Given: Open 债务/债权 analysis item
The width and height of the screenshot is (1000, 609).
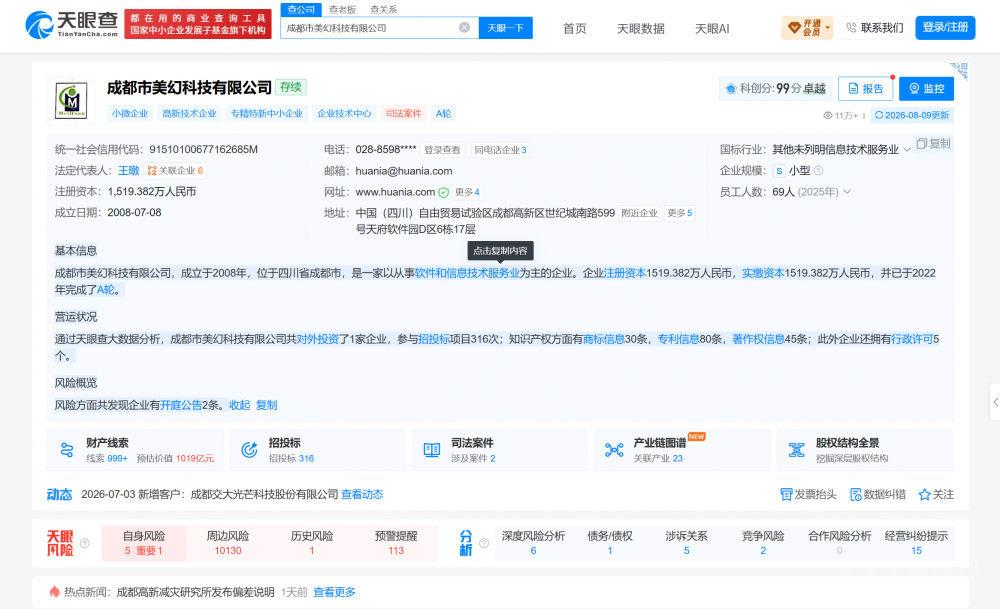Looking at the screenshot, I should coord(610,543).
